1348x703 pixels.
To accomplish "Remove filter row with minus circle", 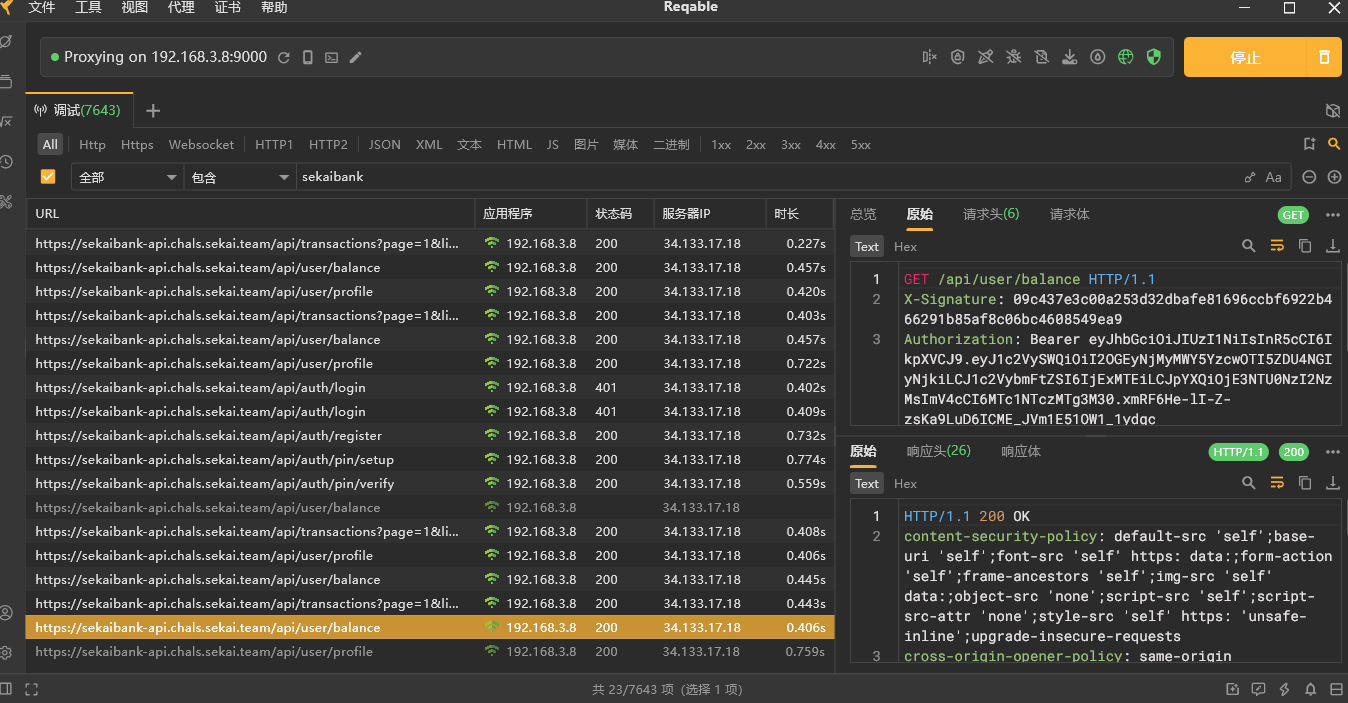I will (x=1310, y=177).
